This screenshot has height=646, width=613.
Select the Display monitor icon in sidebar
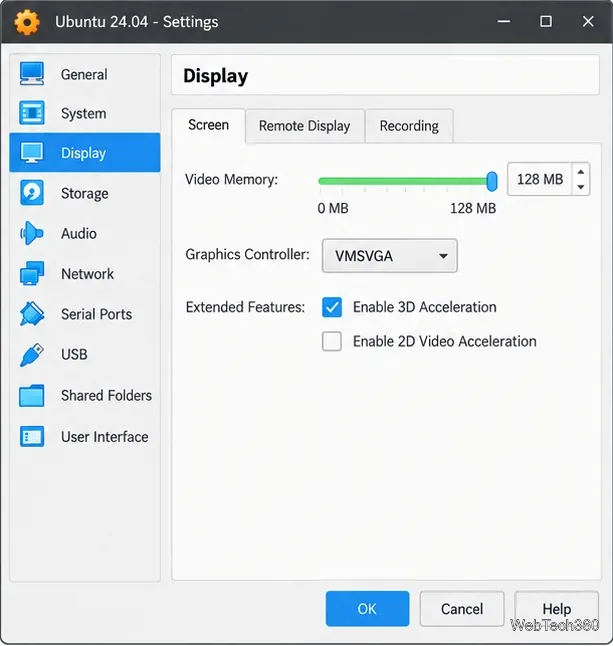(32, 153)
